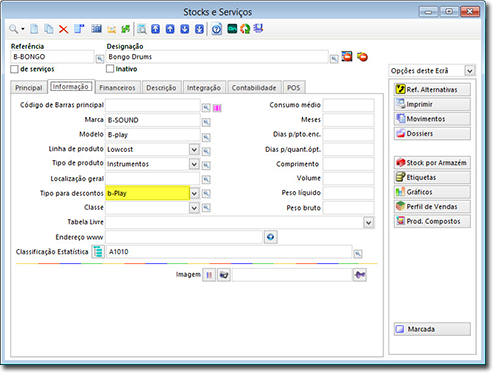Go to first record arrow icon
The width and height of the screenshot is (496, 377).
click(x=156, y=29)
